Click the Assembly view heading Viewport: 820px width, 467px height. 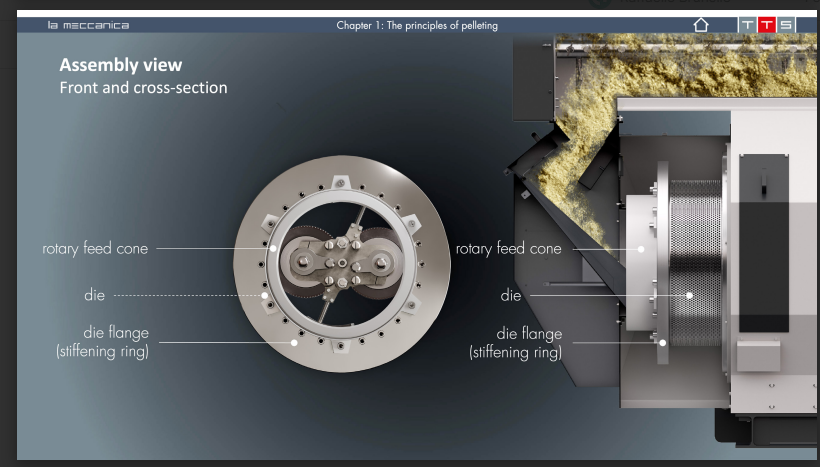click(120, 65)
